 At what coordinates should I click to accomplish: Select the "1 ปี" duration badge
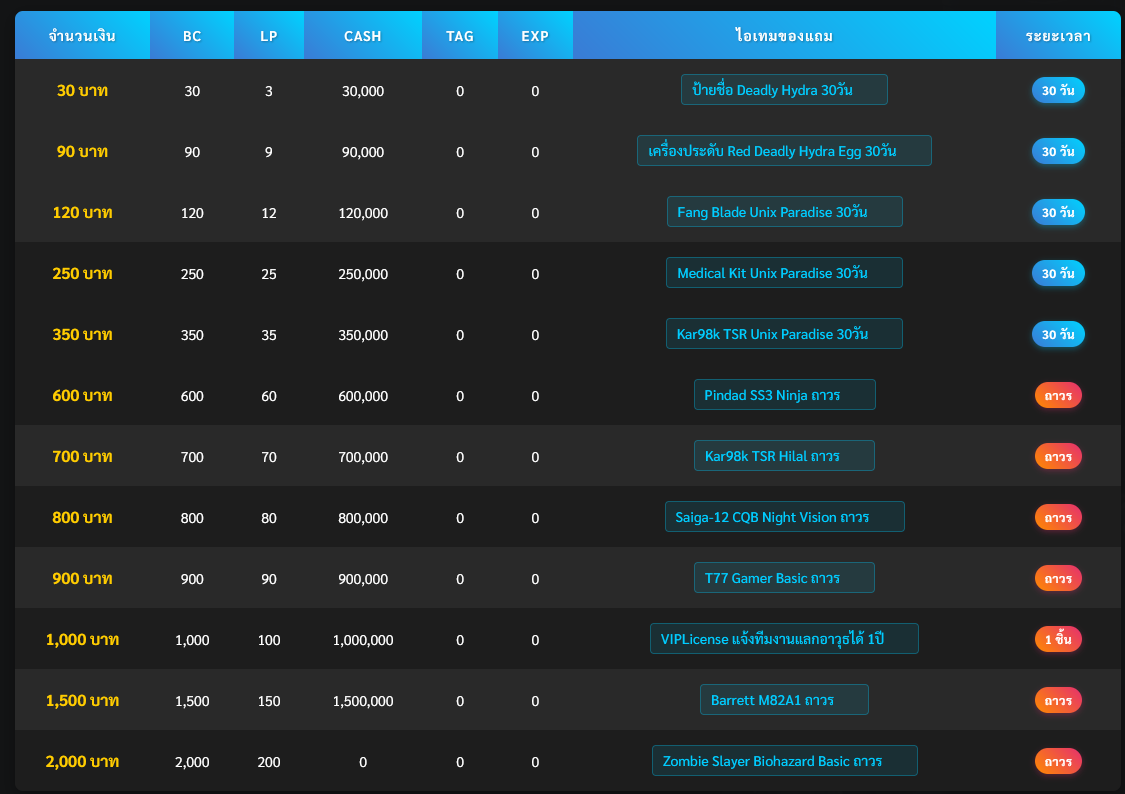(x=1057, y=639)
